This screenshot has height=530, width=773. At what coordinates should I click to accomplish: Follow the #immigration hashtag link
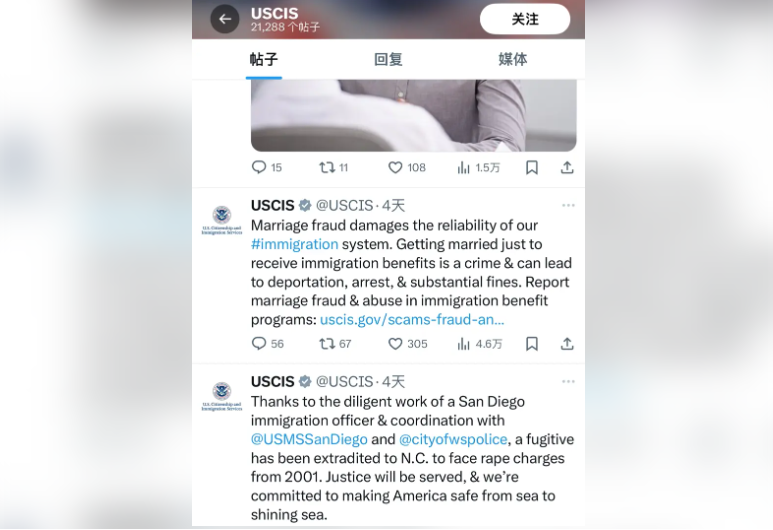point(294,244)
